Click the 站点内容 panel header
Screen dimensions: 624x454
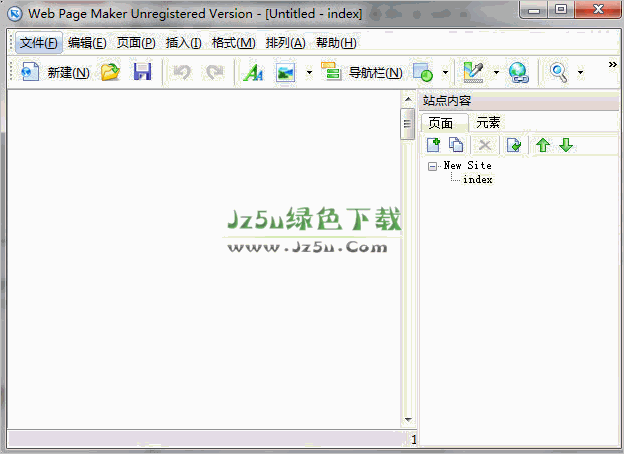[519, 101]
